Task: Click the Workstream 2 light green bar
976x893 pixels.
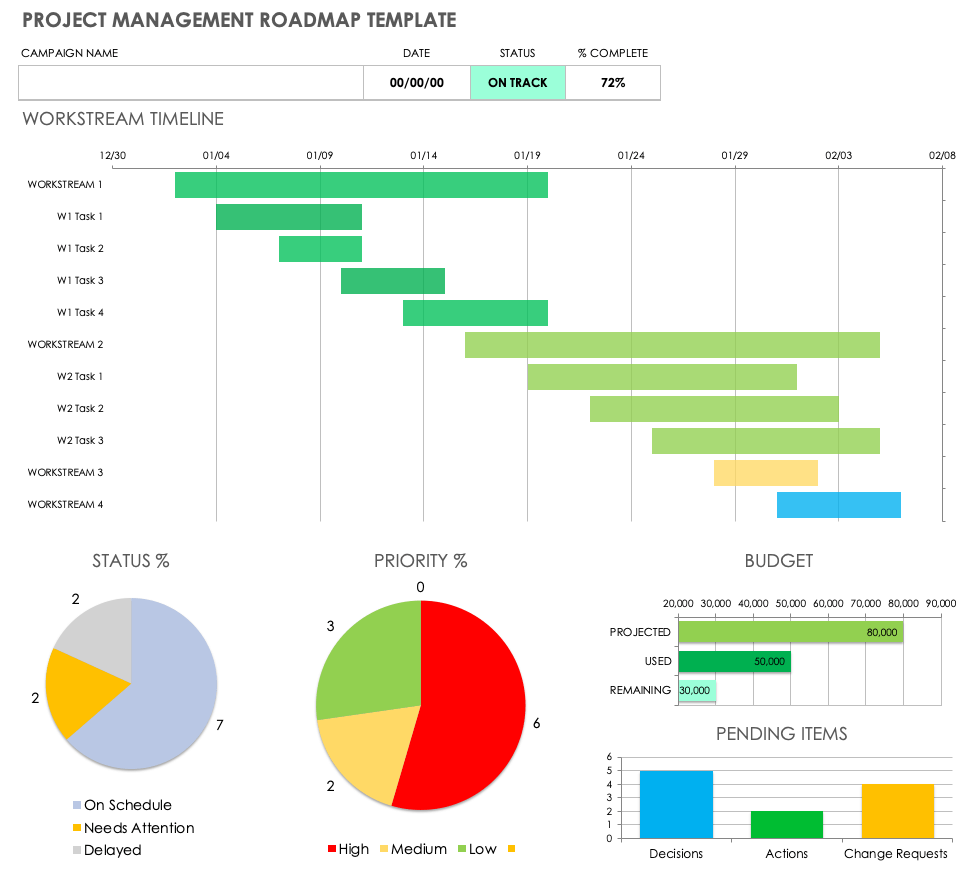Action: [672, 345]
